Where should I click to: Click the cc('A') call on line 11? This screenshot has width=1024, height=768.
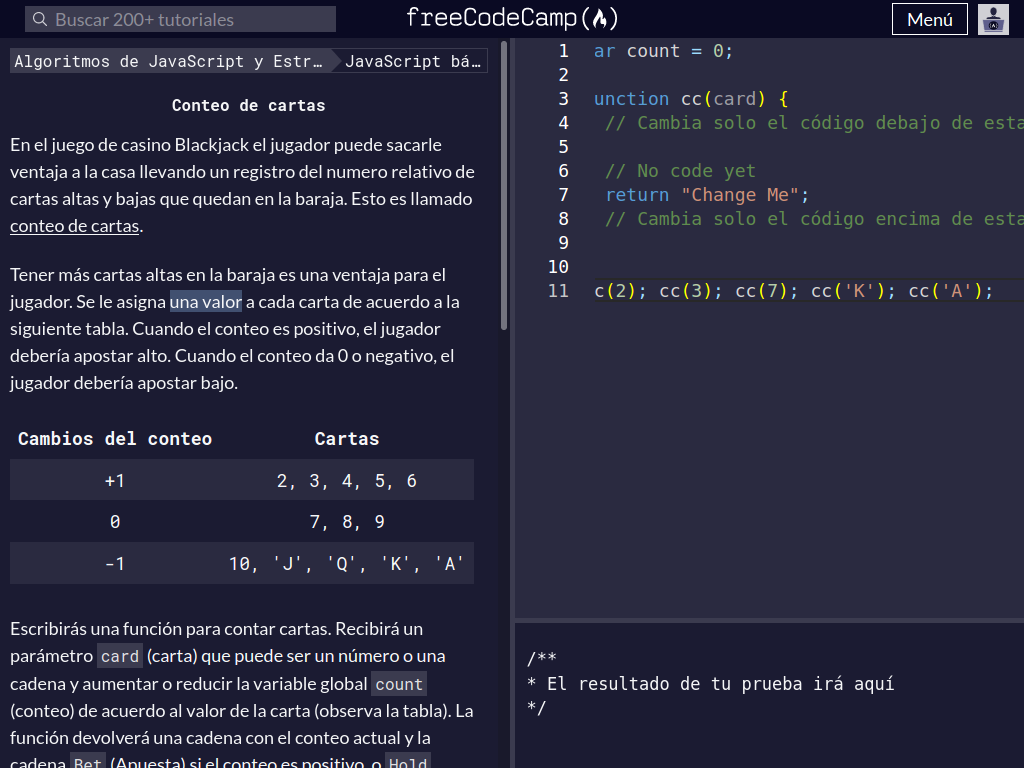(x=946, y=290)
